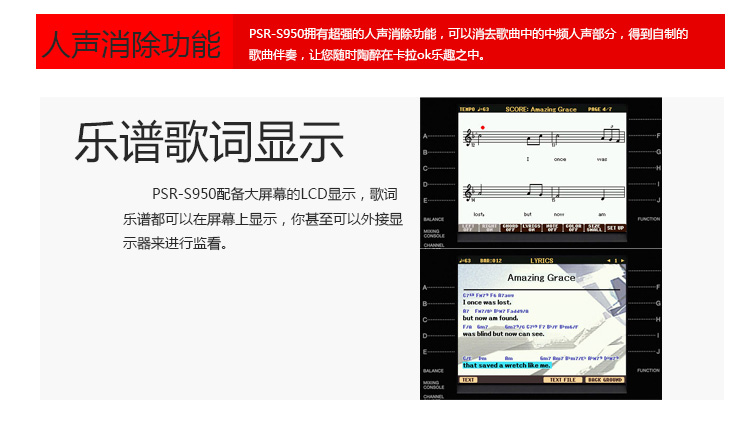
Task: Click the banner text starting 'PSR-S950拥有超强的人声消除功能'
Action: (468, 44)
